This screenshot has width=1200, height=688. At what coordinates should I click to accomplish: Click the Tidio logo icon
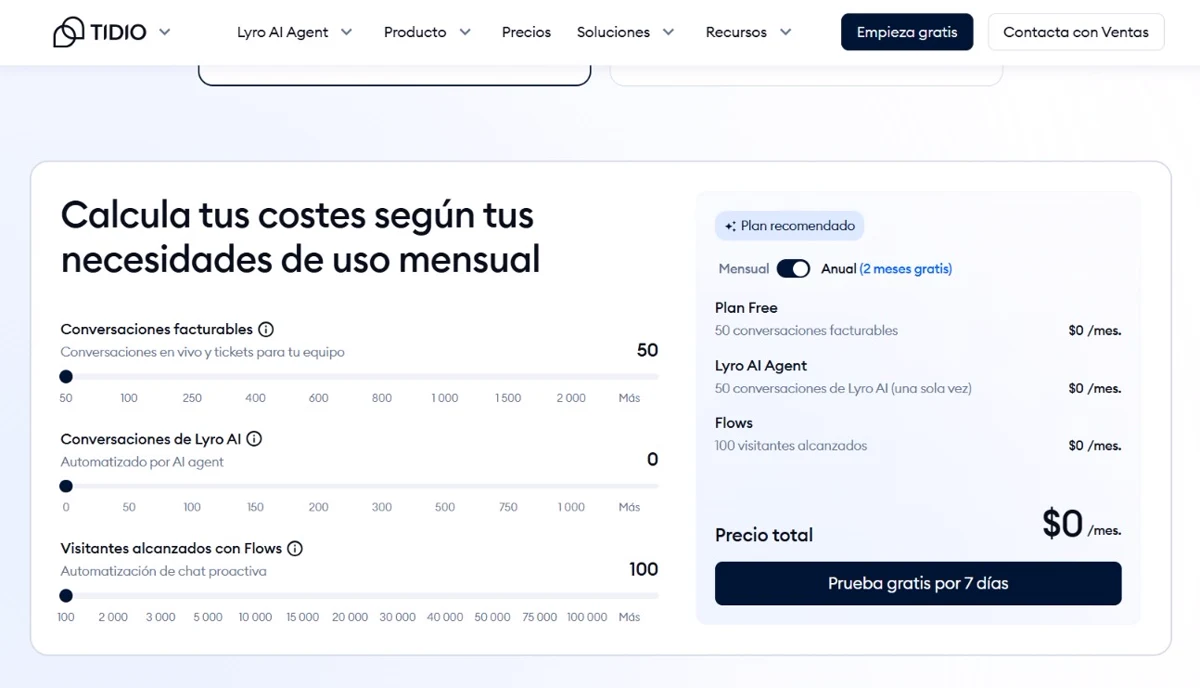pyautogui.click(x=69, y=32)
